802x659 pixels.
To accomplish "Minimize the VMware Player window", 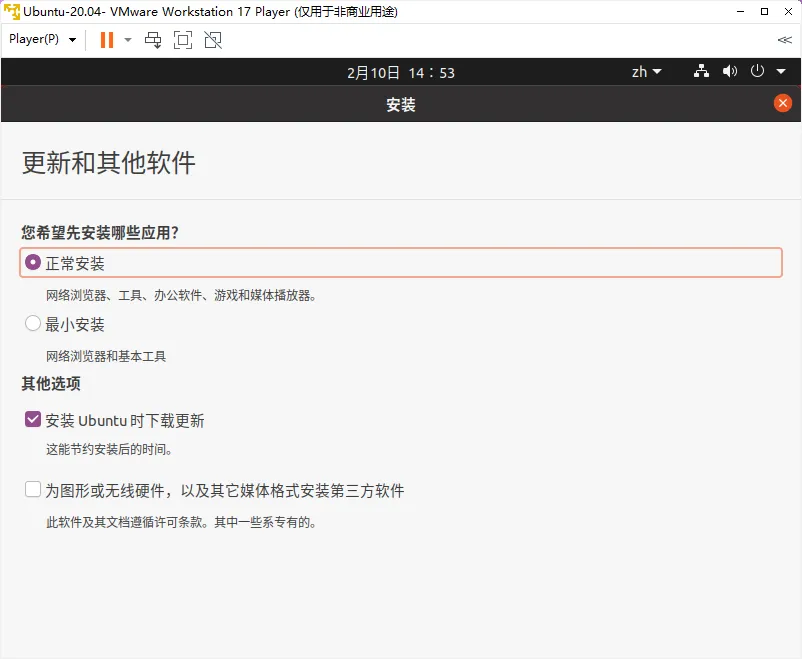I will point(740,11).
